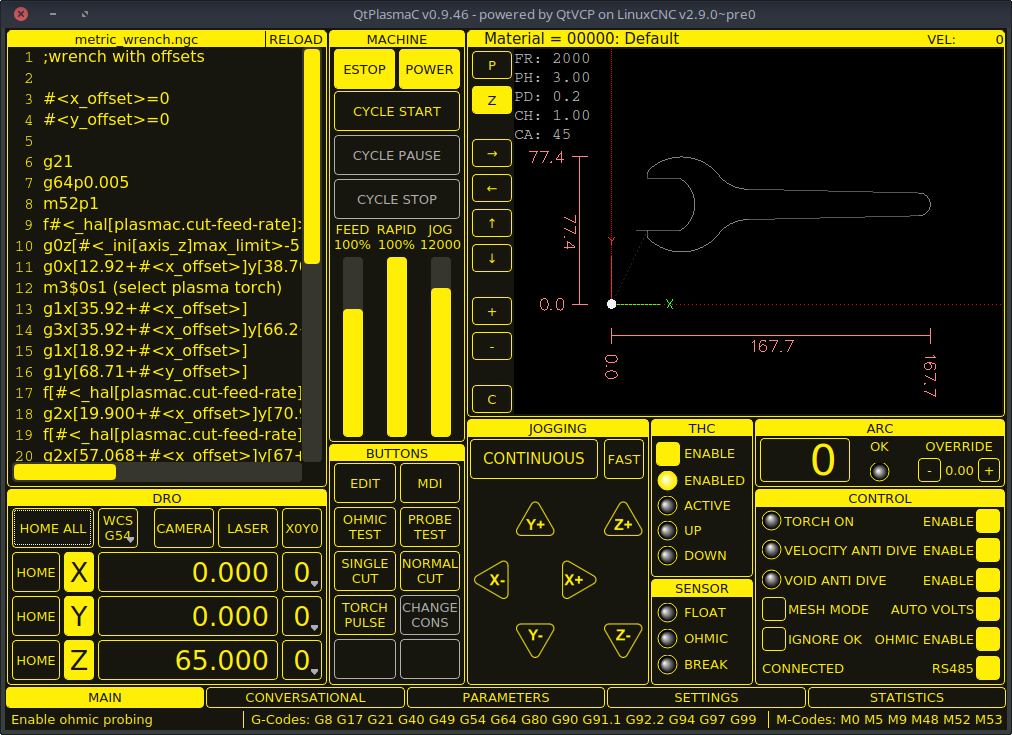
Task: Switch to STATISTICS tab
Action: [906, 698]
